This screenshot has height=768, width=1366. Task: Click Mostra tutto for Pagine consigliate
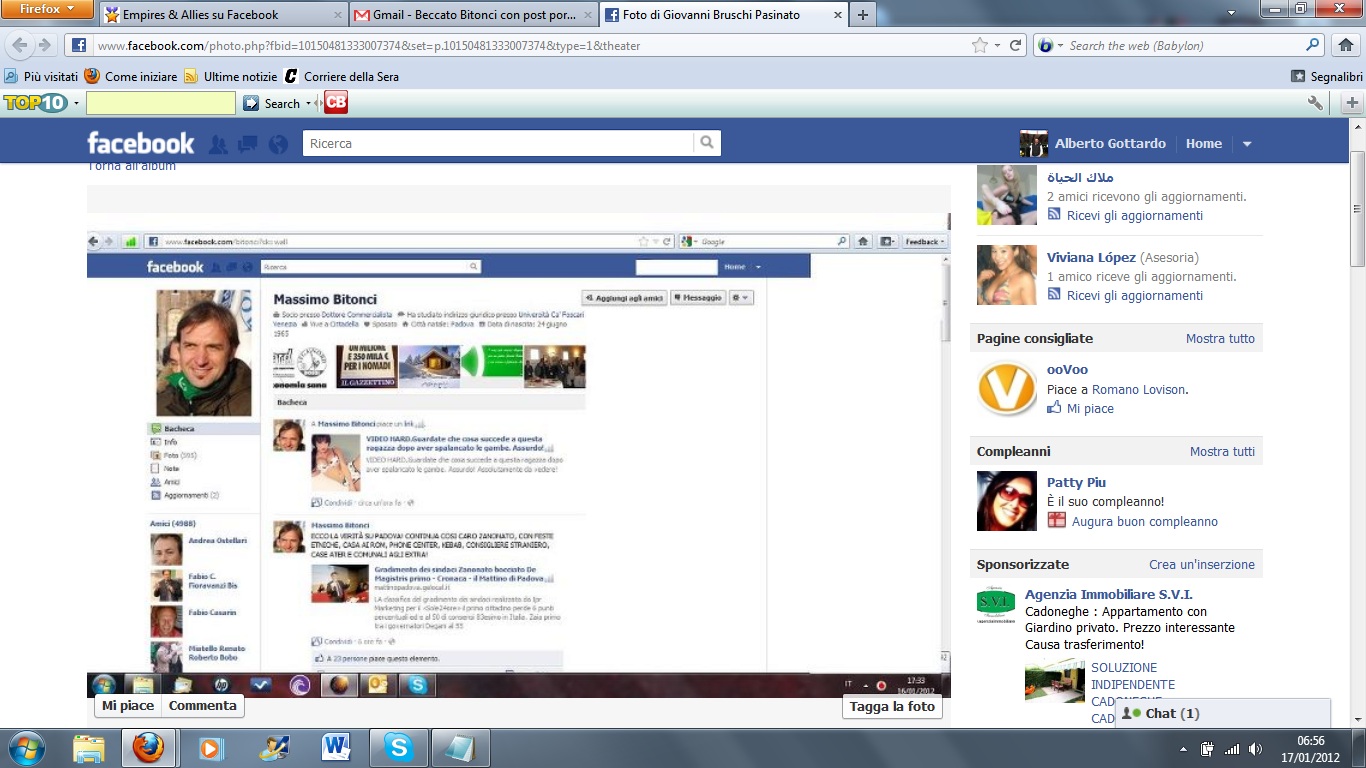coord(1220,339)
